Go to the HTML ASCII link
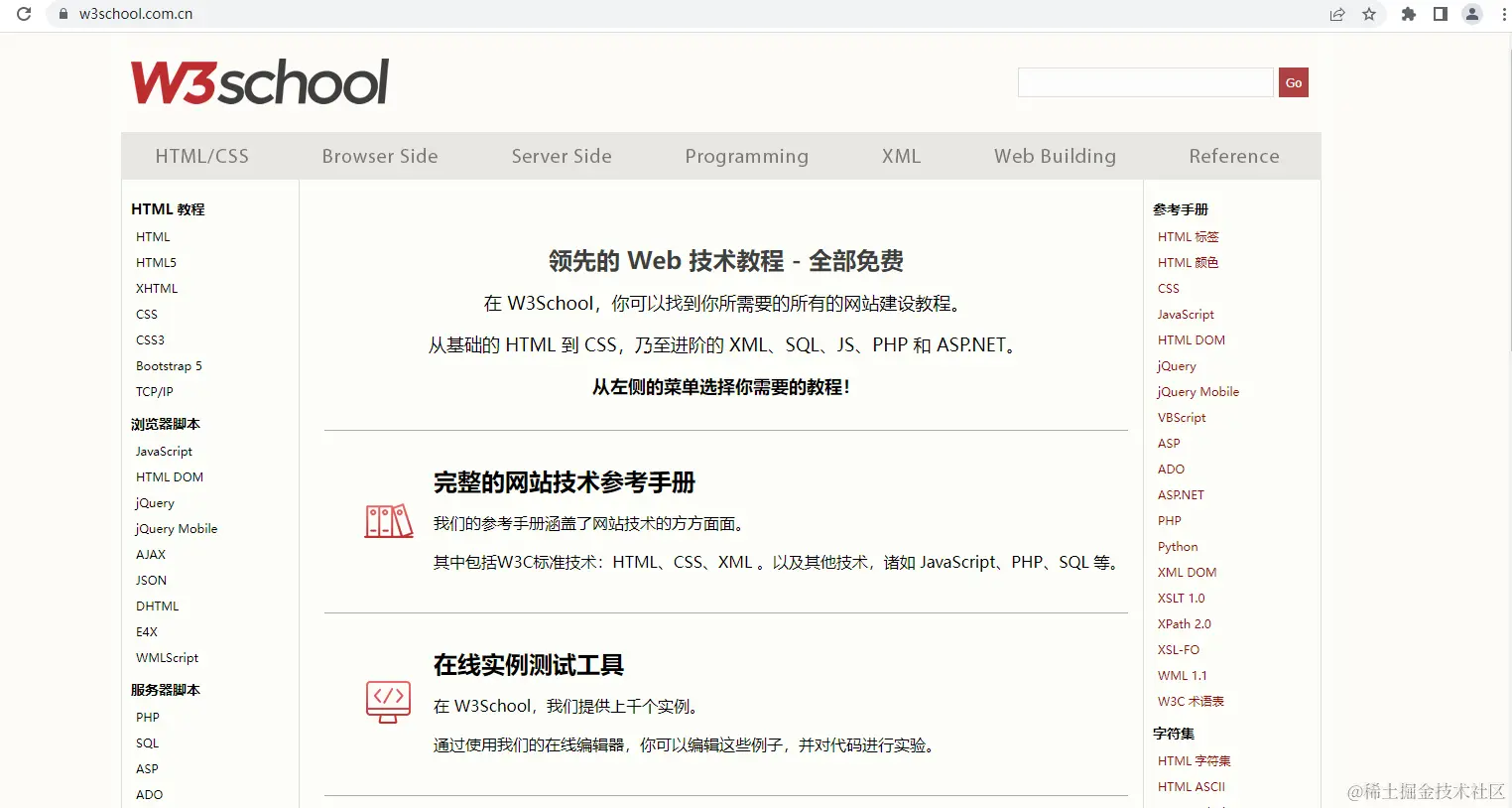Screen dimensions: 1512x808 pos(1192,787)
